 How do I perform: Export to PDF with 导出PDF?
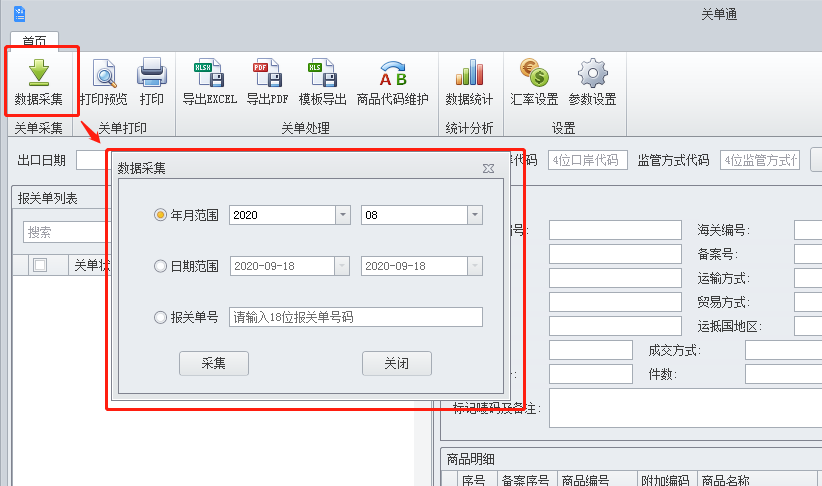click(267, 82)
